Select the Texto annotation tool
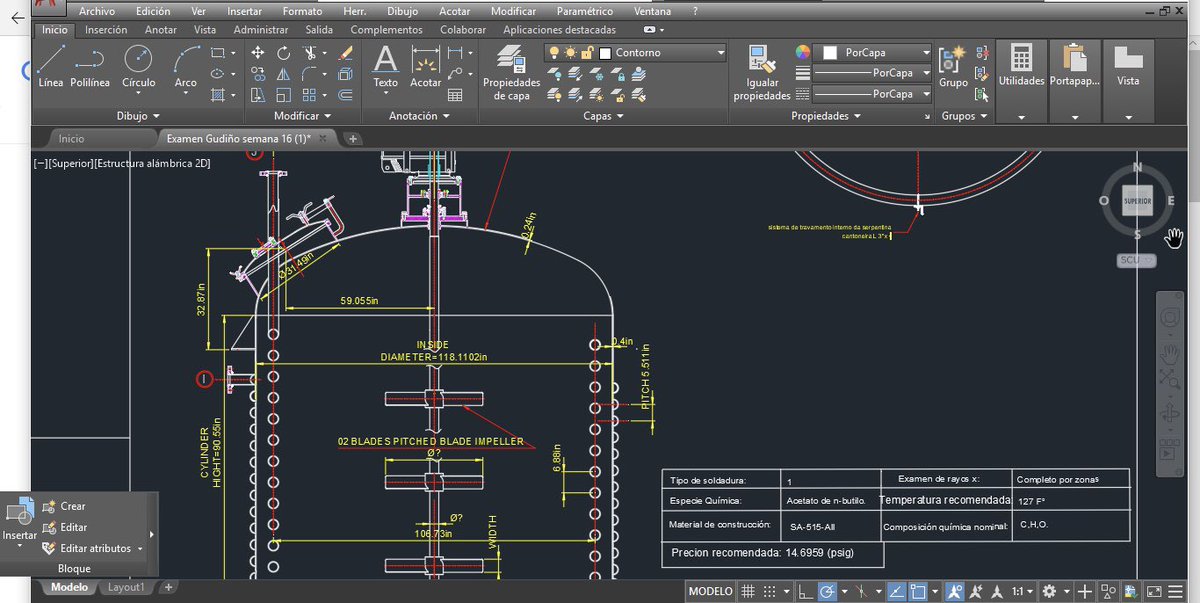The image size is (1200, 603). pos(386,67)
